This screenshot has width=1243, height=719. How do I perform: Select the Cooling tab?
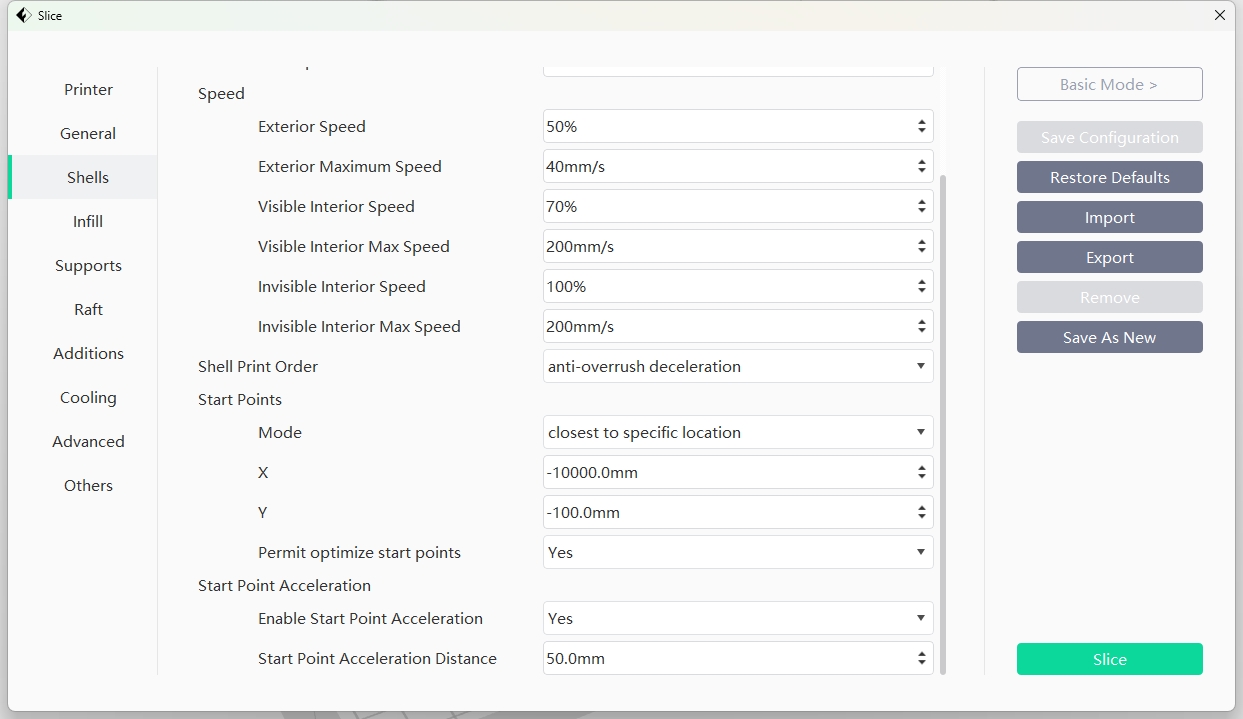click(x=88, y=397)
